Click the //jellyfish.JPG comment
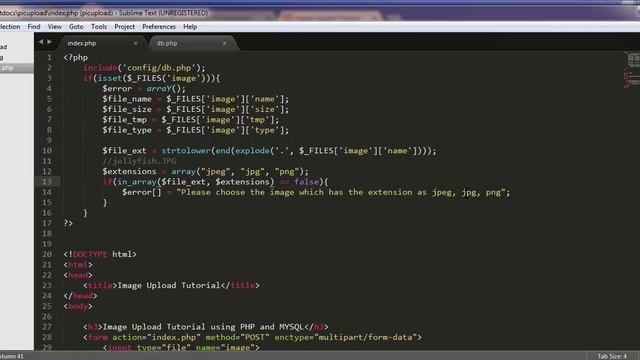Screen dimensions: 640x360 point(139,161)
